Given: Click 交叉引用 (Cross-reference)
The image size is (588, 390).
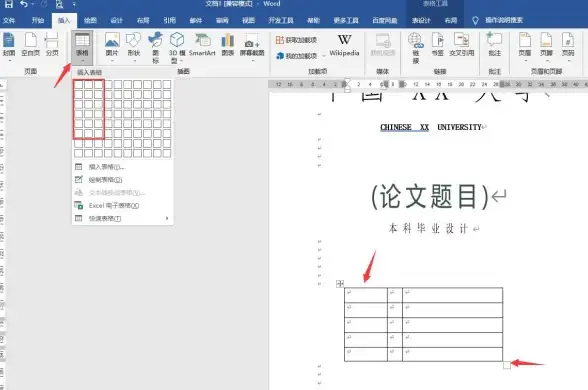Looking at the screenshot, I should [462, 45].
